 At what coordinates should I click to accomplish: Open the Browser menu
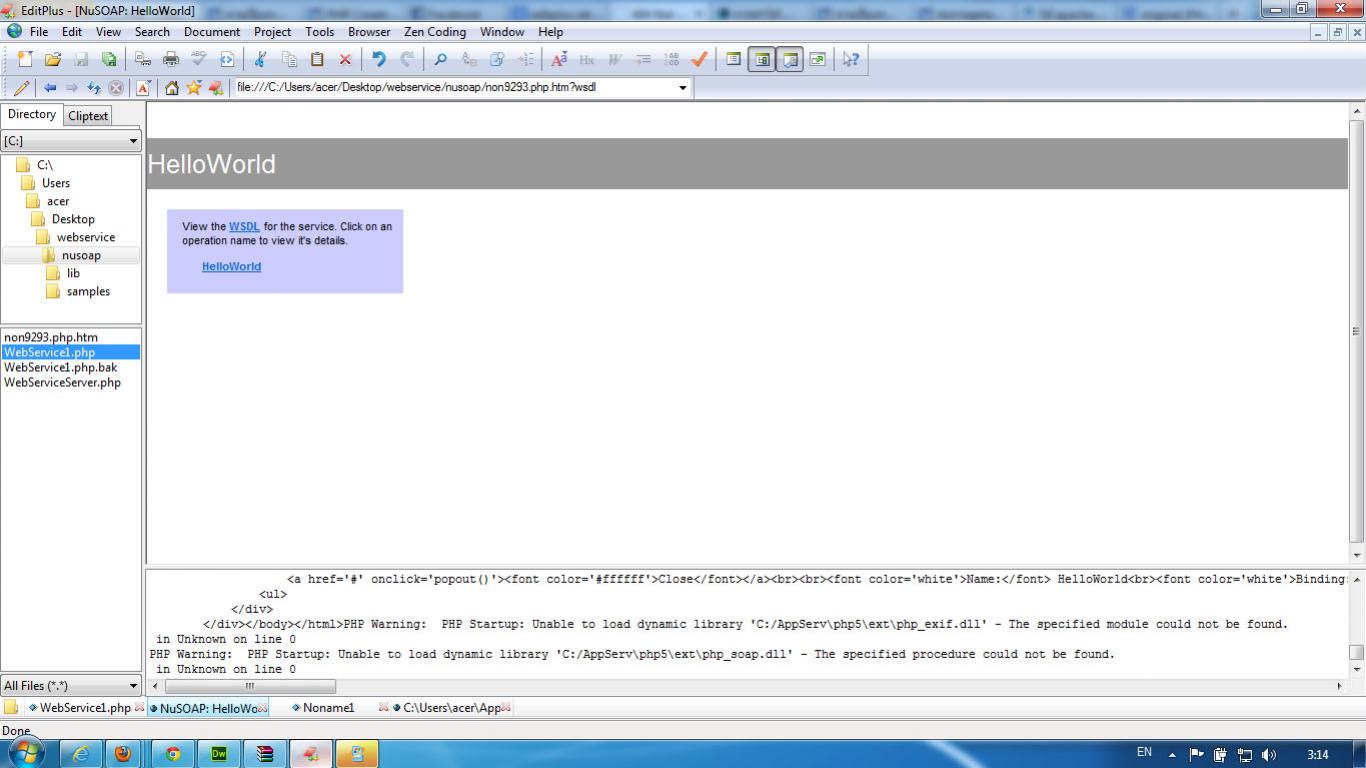click(369, 31)
